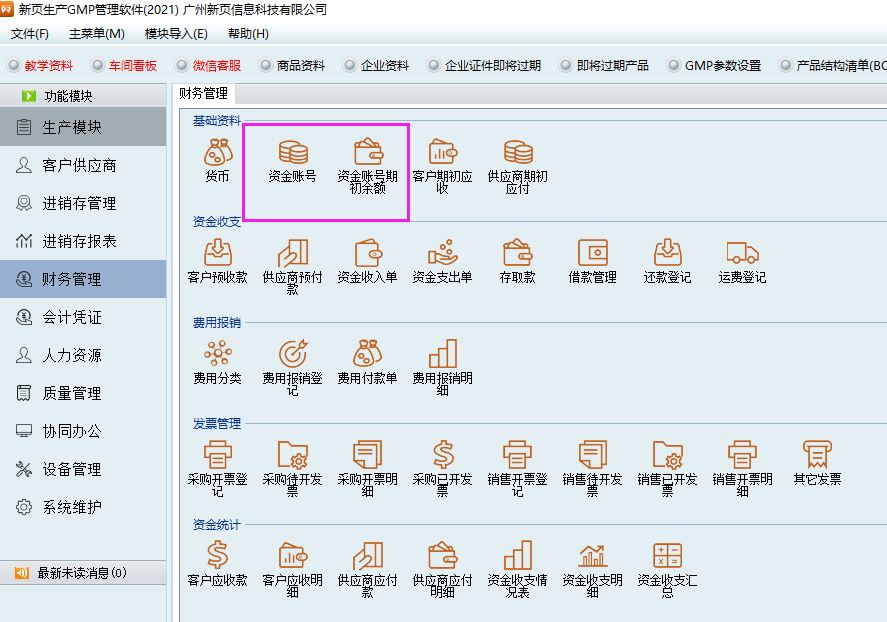
Task: Click the GMP参数设置 toolbar button
Action: coord(714,66)
